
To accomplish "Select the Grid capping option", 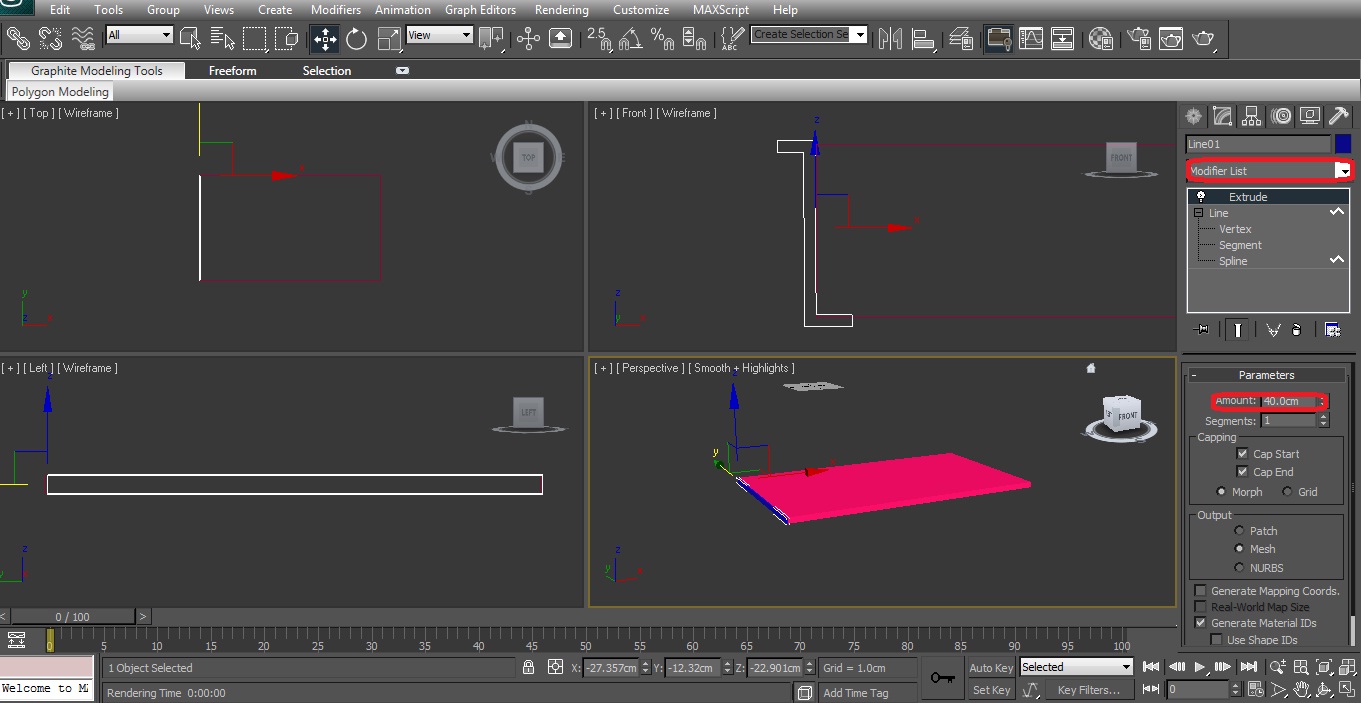I will 1287,492.
